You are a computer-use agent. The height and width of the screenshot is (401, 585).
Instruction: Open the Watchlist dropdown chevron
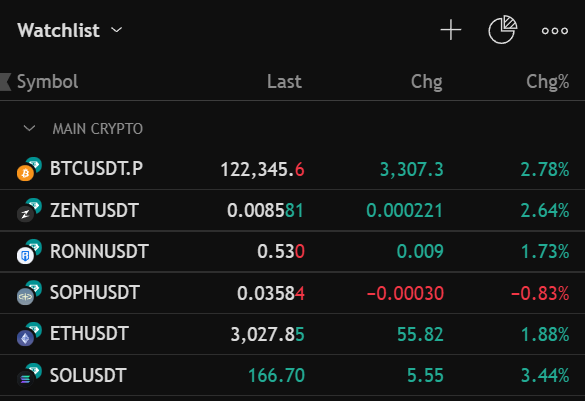pos(117,30)
